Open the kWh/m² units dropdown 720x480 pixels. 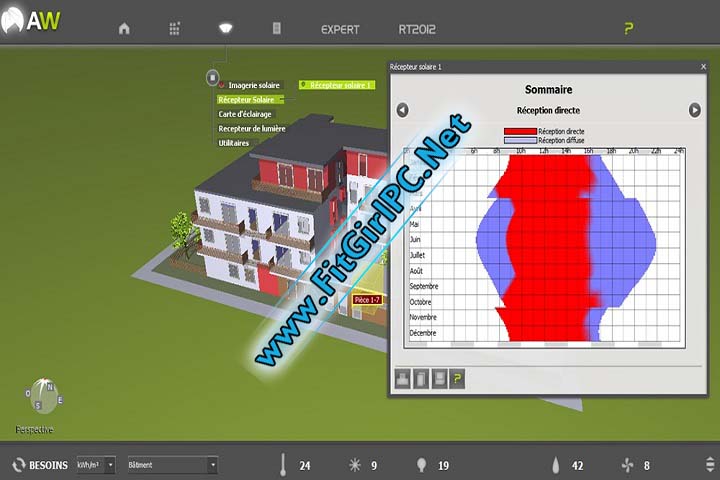96,465
